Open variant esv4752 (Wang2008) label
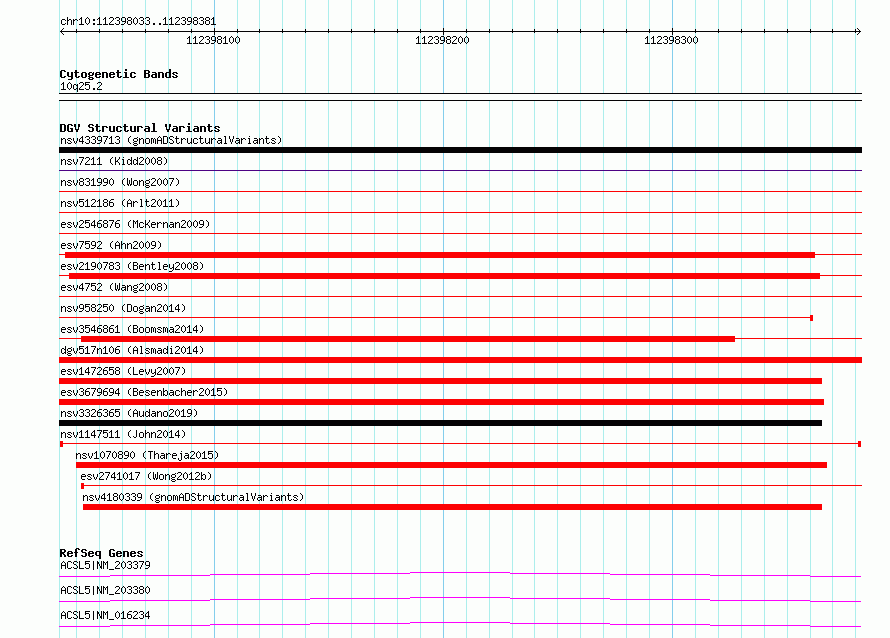Image resolution: width=890 pixels, height=638 pixels. [114, 287]
